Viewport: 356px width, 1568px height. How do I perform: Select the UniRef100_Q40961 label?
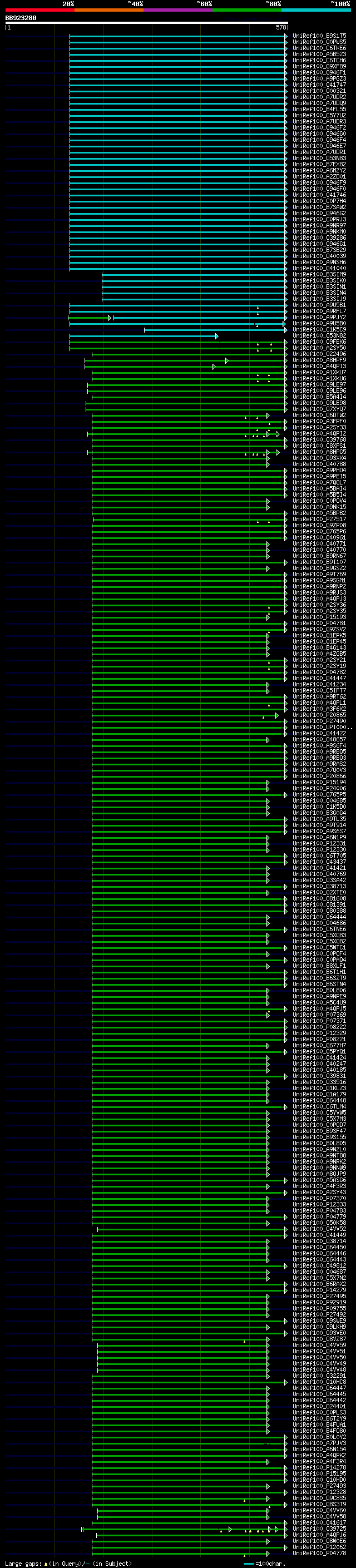tap(319, 537)
